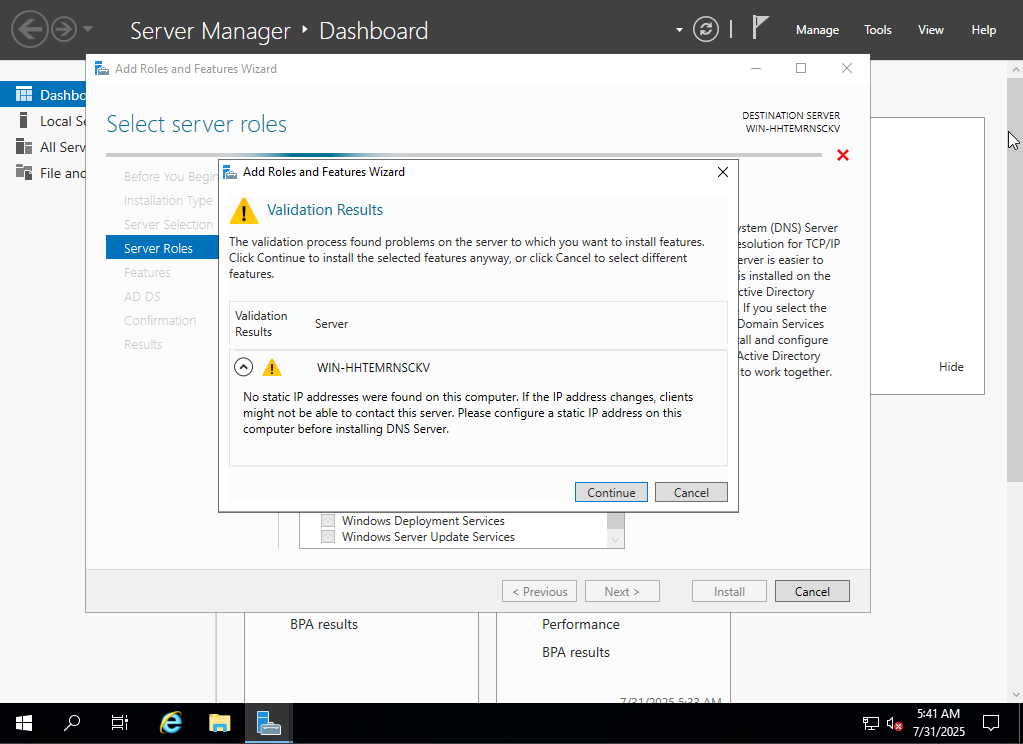Open Internet Explorer from the taskbar
The height and width of the screenshot is (744, 1023).
coord(171,722)
